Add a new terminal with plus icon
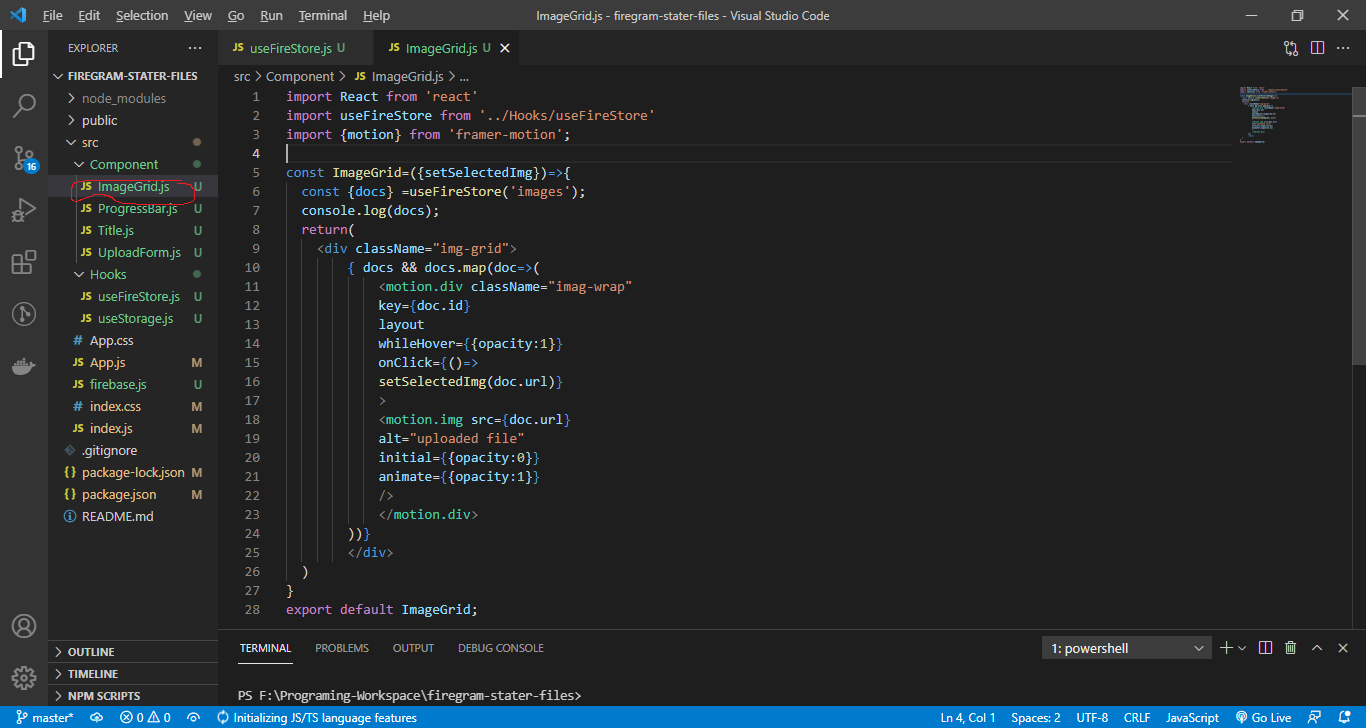This screenshot has width=1366, height=728. pyautogui.click(x=1227, y=648)
